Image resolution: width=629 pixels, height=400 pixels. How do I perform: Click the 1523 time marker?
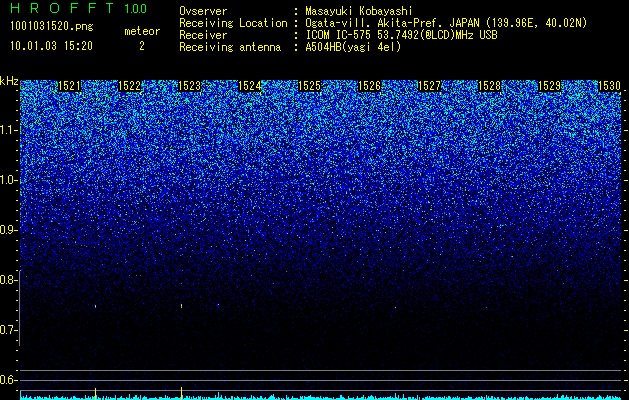pyautogui.click(x=189, y=86)
